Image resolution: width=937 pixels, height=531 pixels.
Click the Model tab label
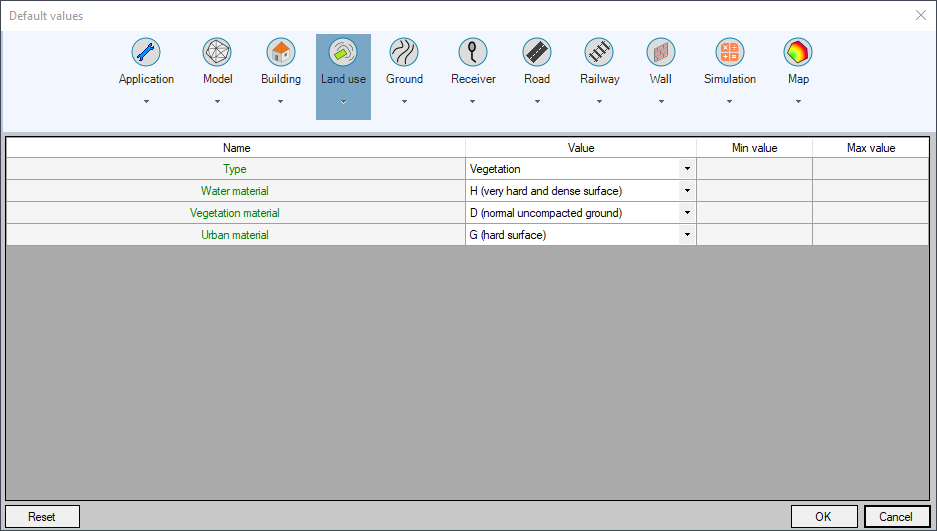[218, 79]
